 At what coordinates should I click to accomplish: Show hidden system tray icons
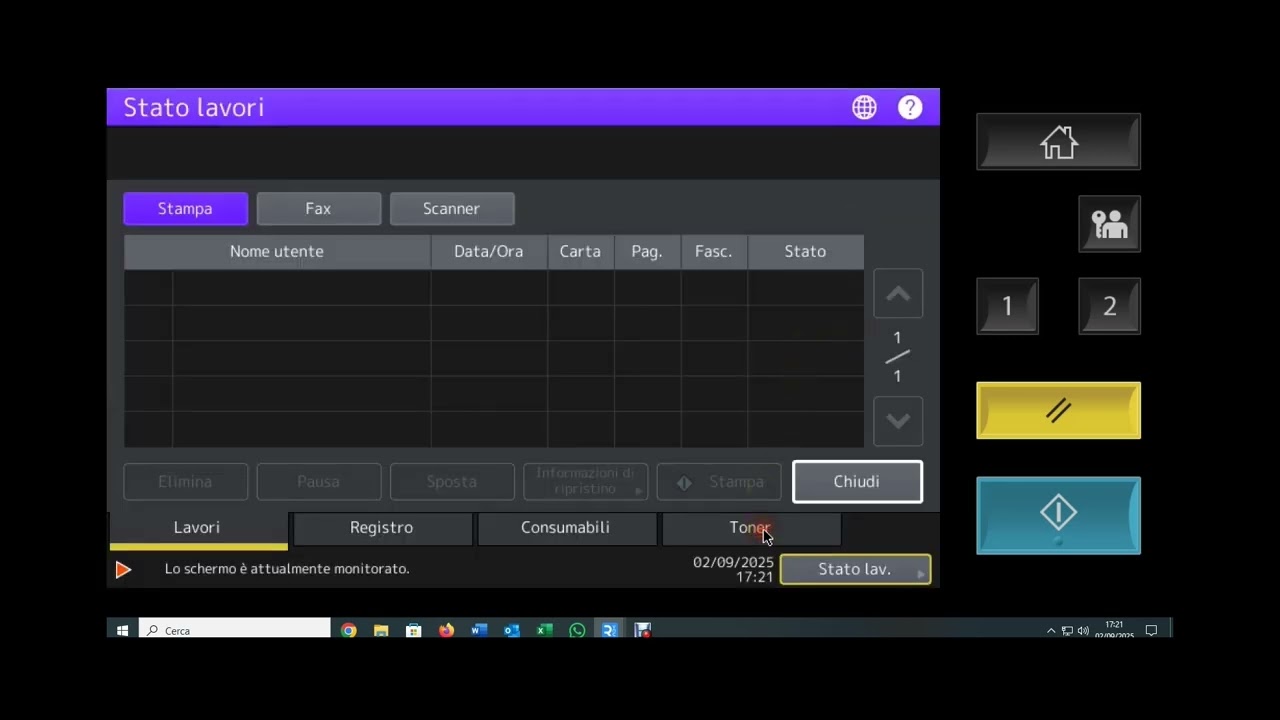click(x=1051, y=631)
